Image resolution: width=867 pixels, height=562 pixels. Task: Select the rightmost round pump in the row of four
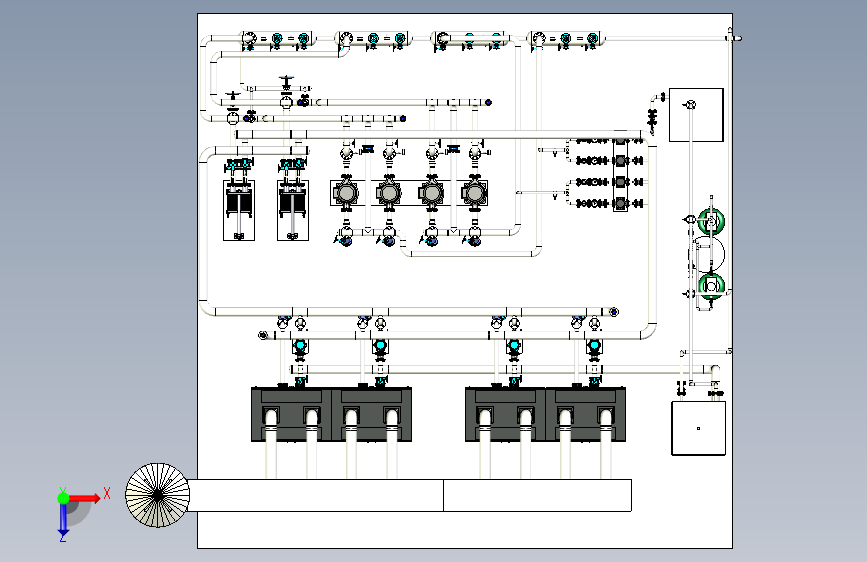click(x=474, y=193)
